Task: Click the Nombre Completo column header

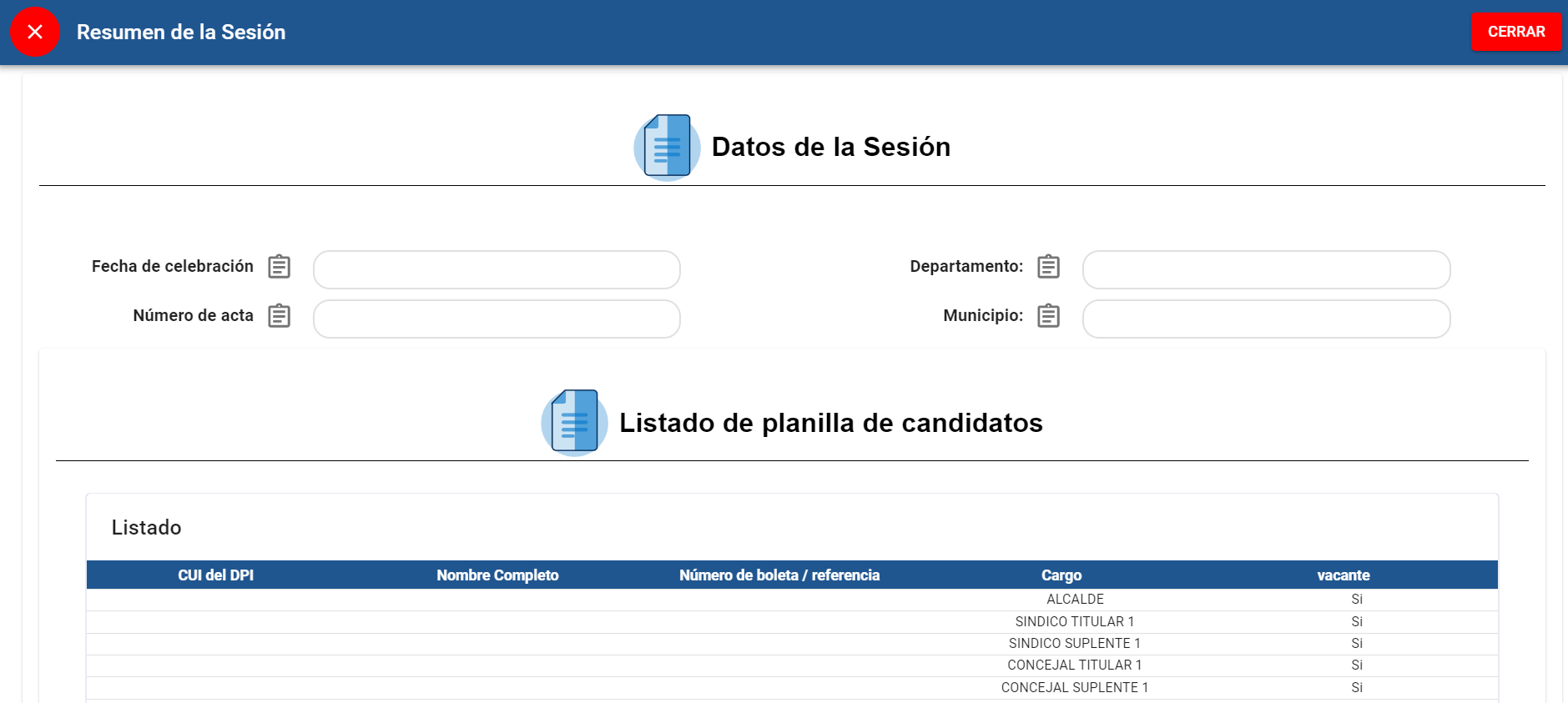Action: (x=497, y=575)
